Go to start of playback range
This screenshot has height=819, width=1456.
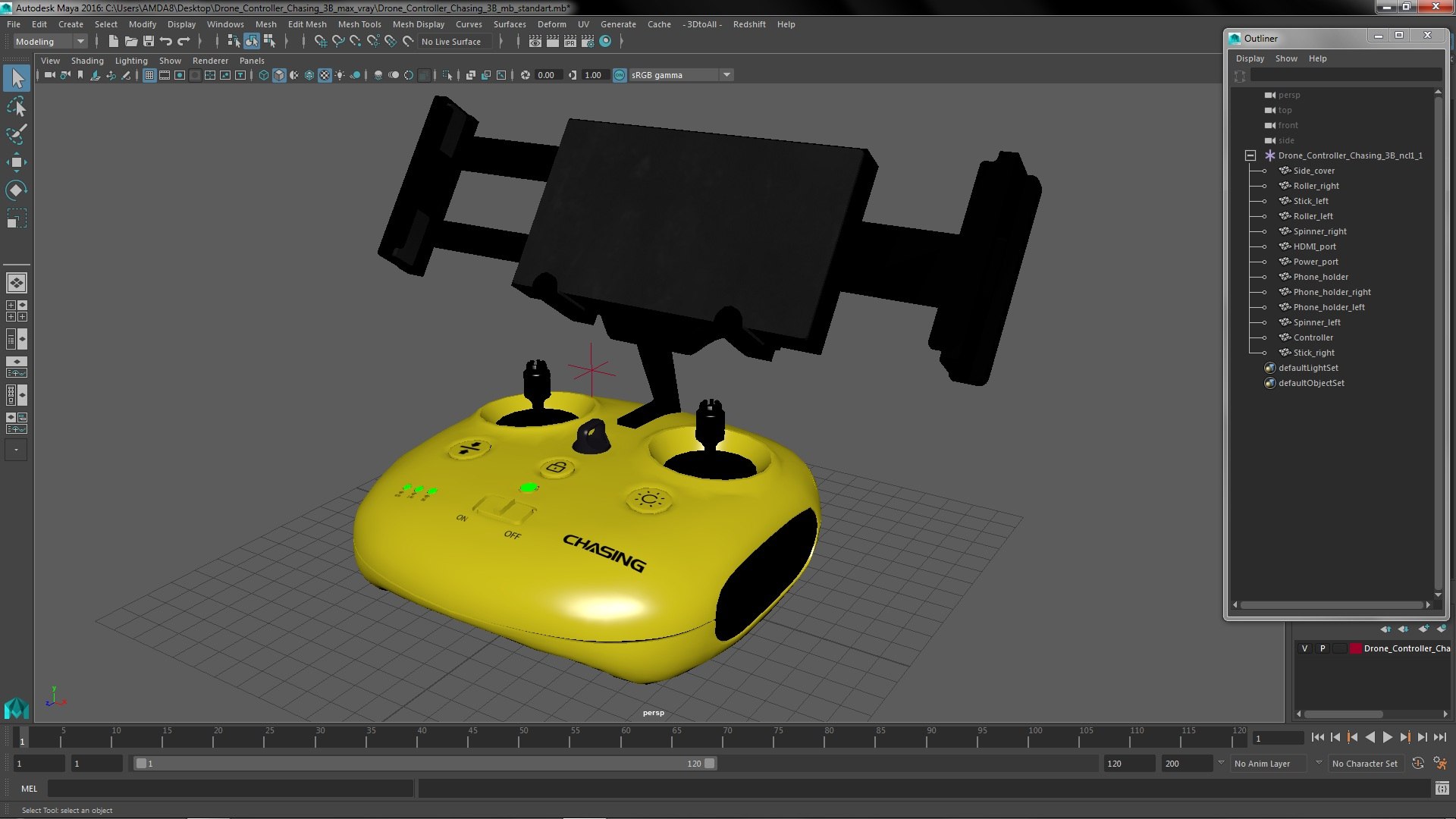point(1317,737)
